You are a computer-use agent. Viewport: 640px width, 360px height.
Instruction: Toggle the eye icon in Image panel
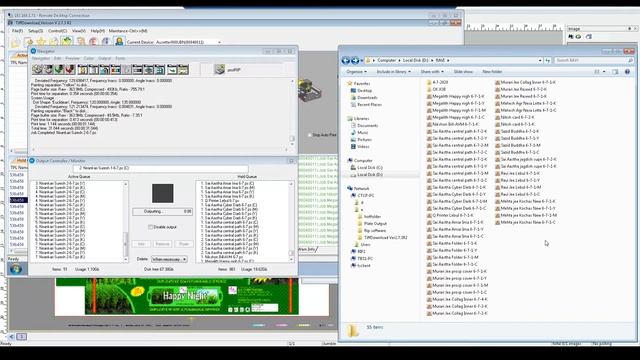point(578,37)
